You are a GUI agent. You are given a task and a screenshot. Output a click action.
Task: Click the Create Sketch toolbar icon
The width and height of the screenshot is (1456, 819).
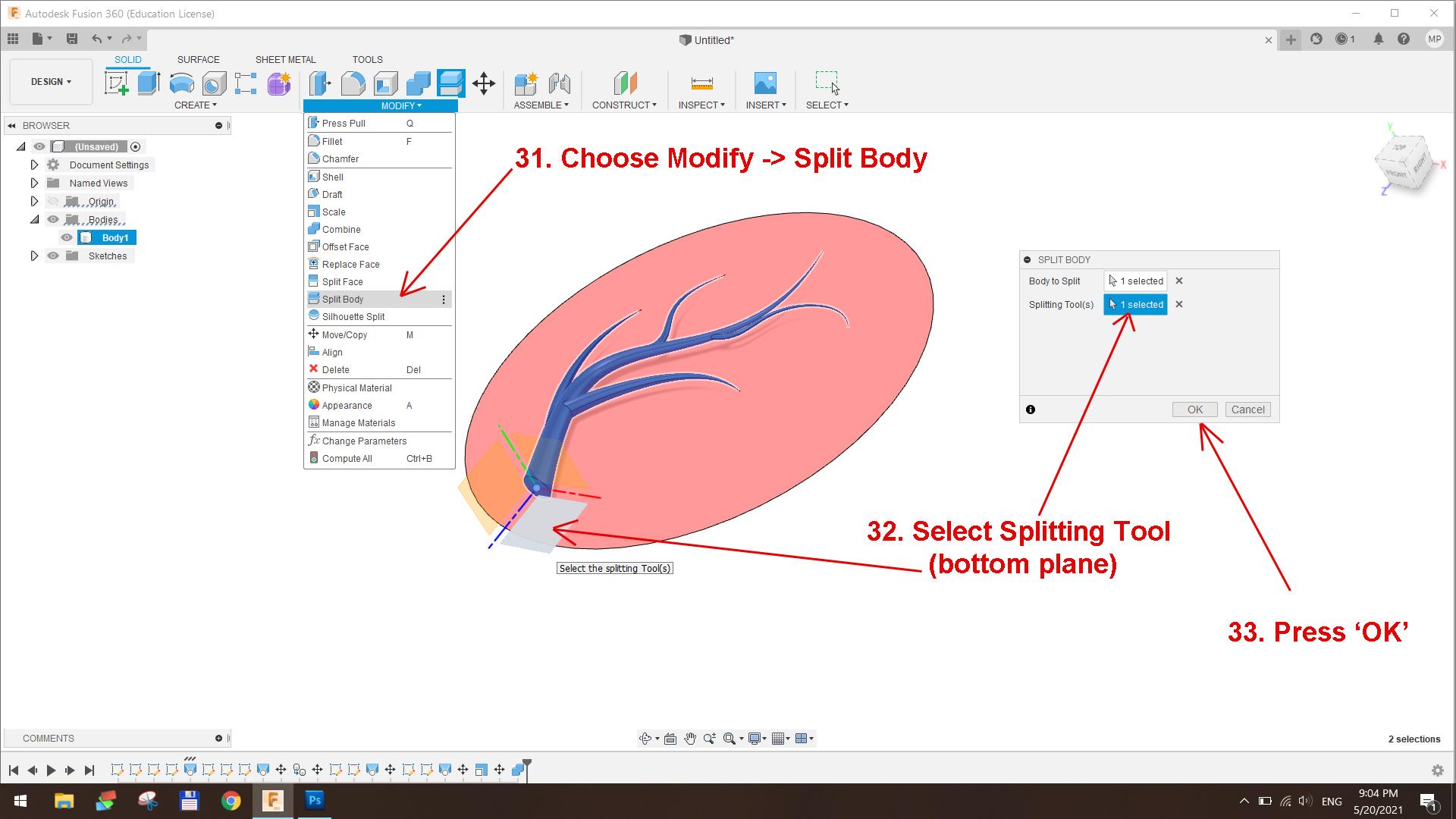(x=116, y=83)
